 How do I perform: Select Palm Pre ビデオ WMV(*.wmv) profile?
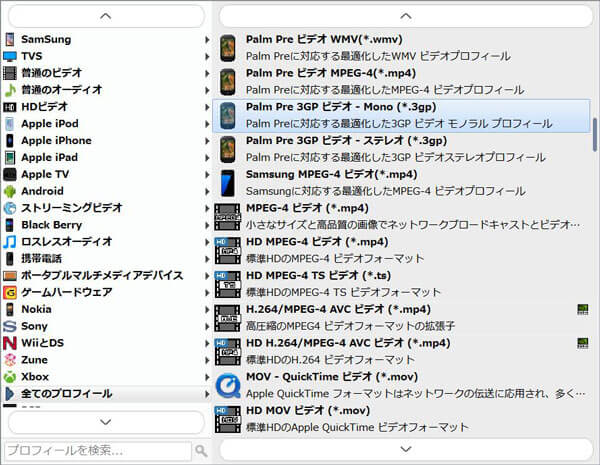[x=402, y=48]
